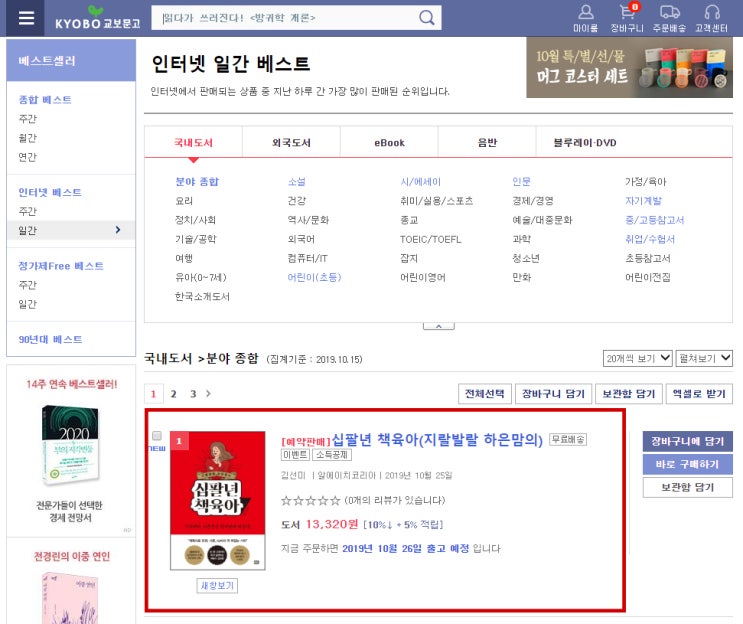This screenshot has height=624, width=743.
Task: Open the 어린이(초등) category link
Action: (x=314, y=277)
